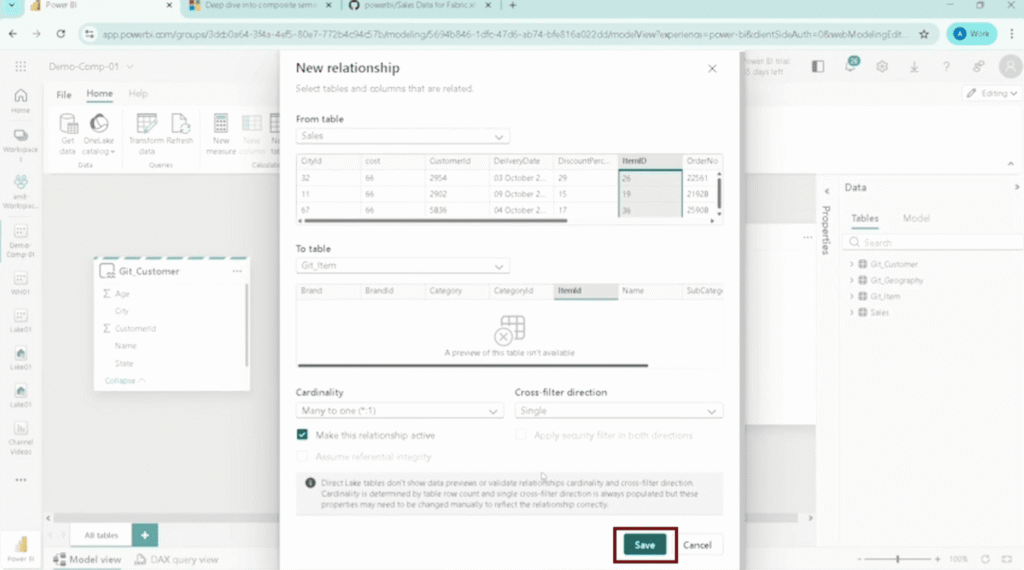Click the From table horizontal scrollbar

coord(435,221)
